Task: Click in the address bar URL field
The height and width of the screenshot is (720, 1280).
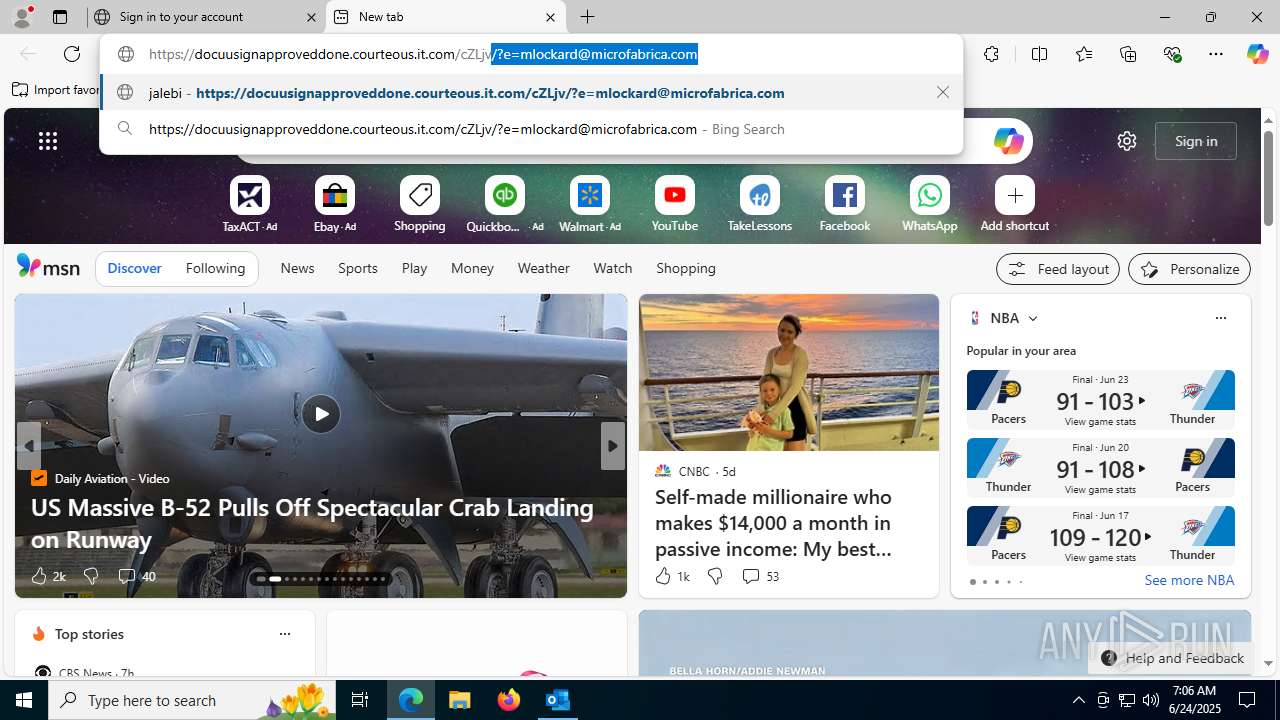Action: (x=531, y=54)
